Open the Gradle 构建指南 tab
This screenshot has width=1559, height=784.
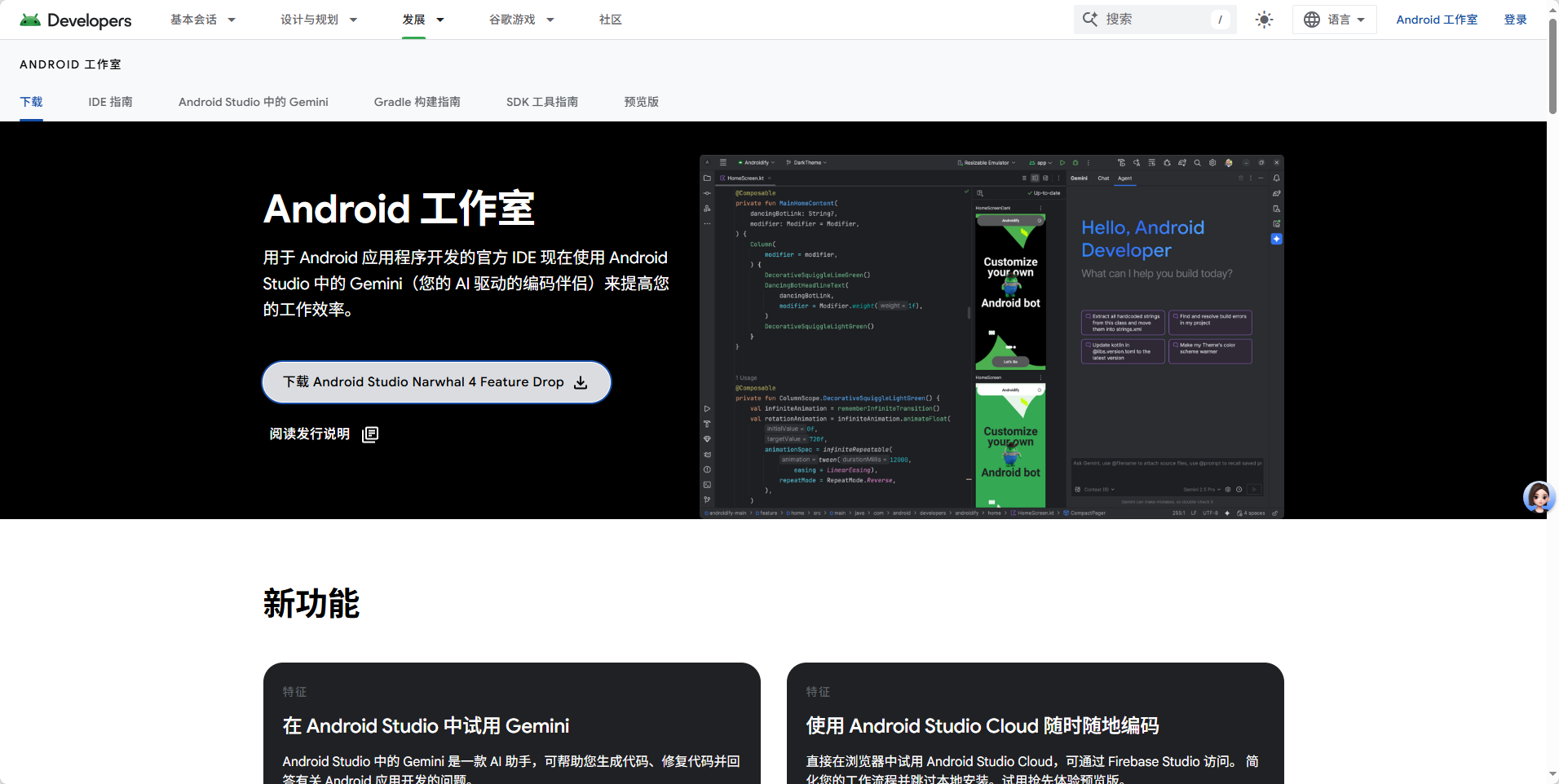coord(417,102)
